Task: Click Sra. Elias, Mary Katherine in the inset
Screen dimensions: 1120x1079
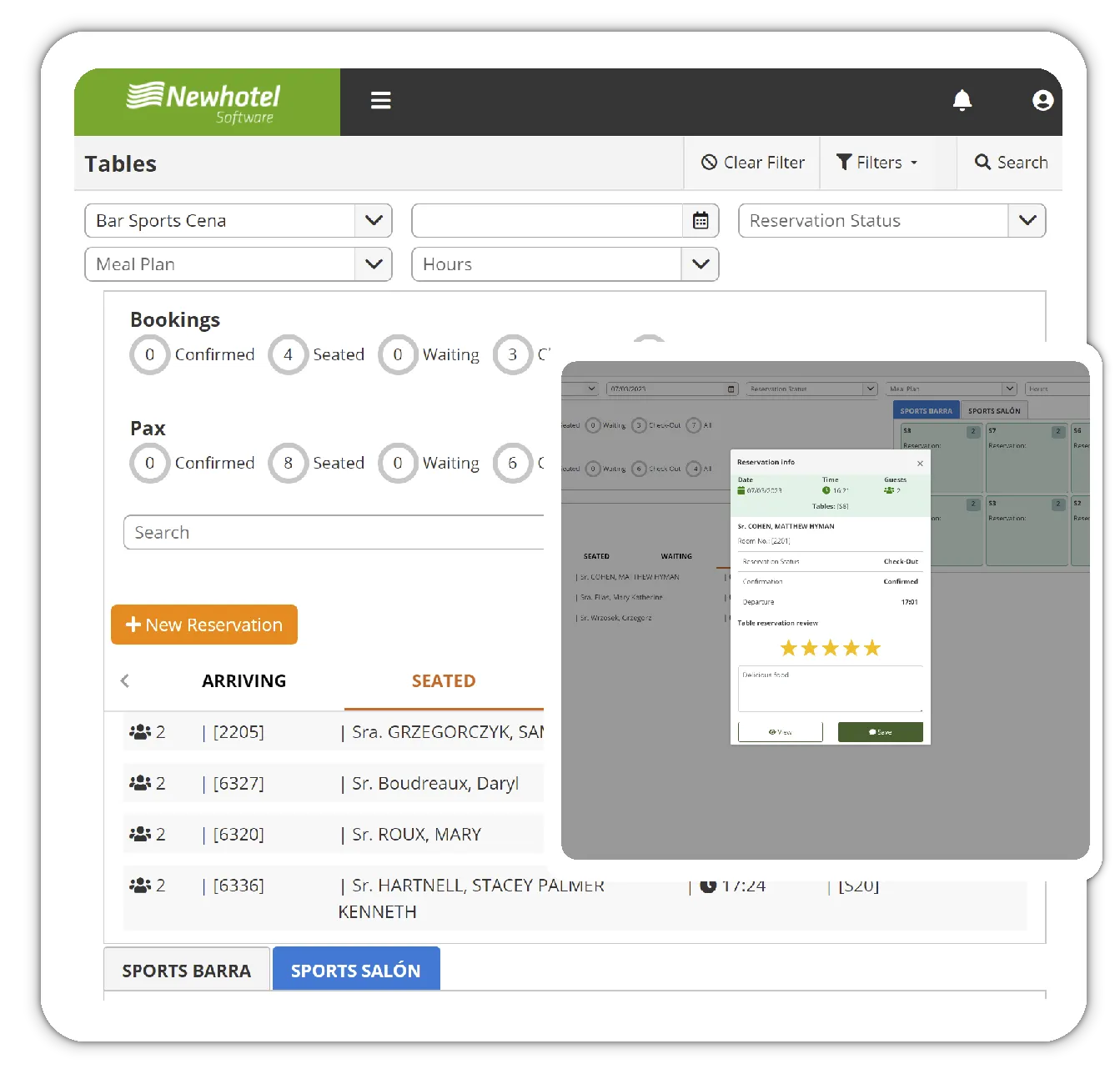Action: coord(621,597)
